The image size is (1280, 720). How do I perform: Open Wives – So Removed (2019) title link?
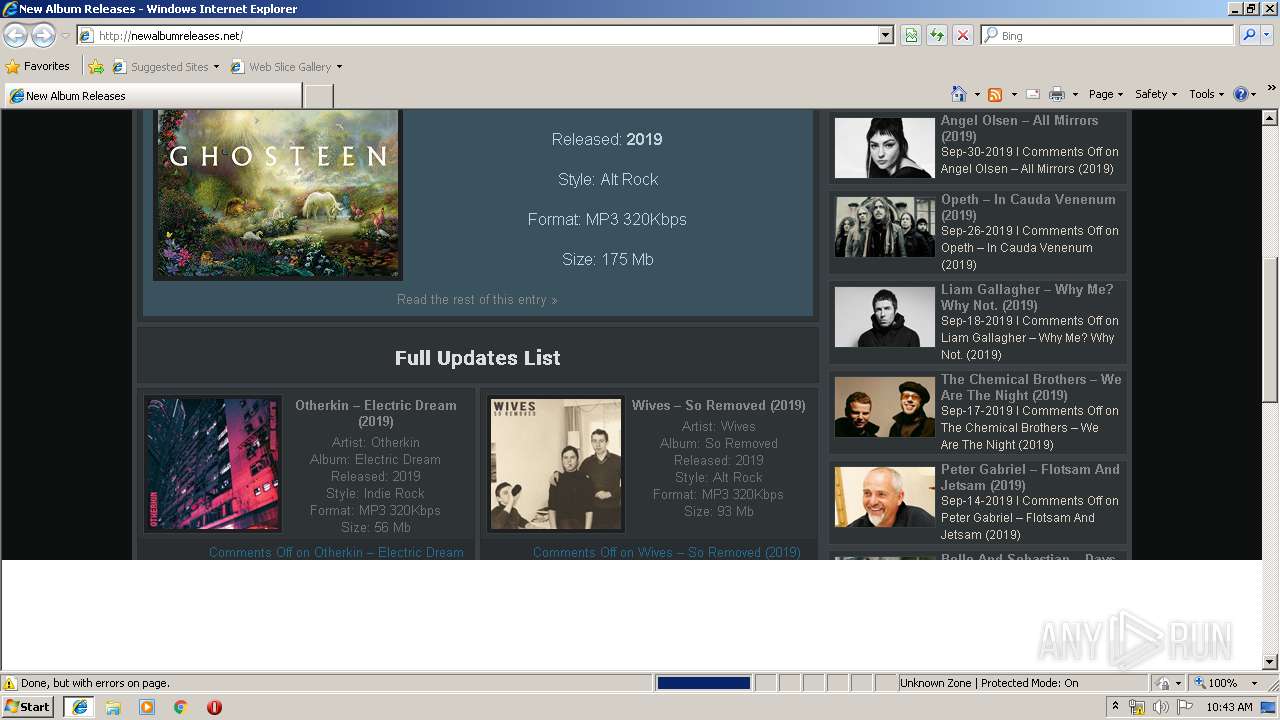tap(718, 405)
